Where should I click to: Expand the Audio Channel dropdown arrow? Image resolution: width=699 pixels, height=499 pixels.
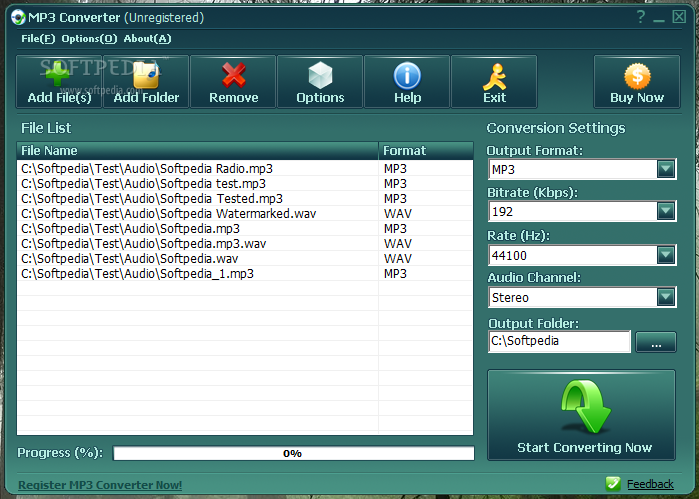[x=666, y=297]
